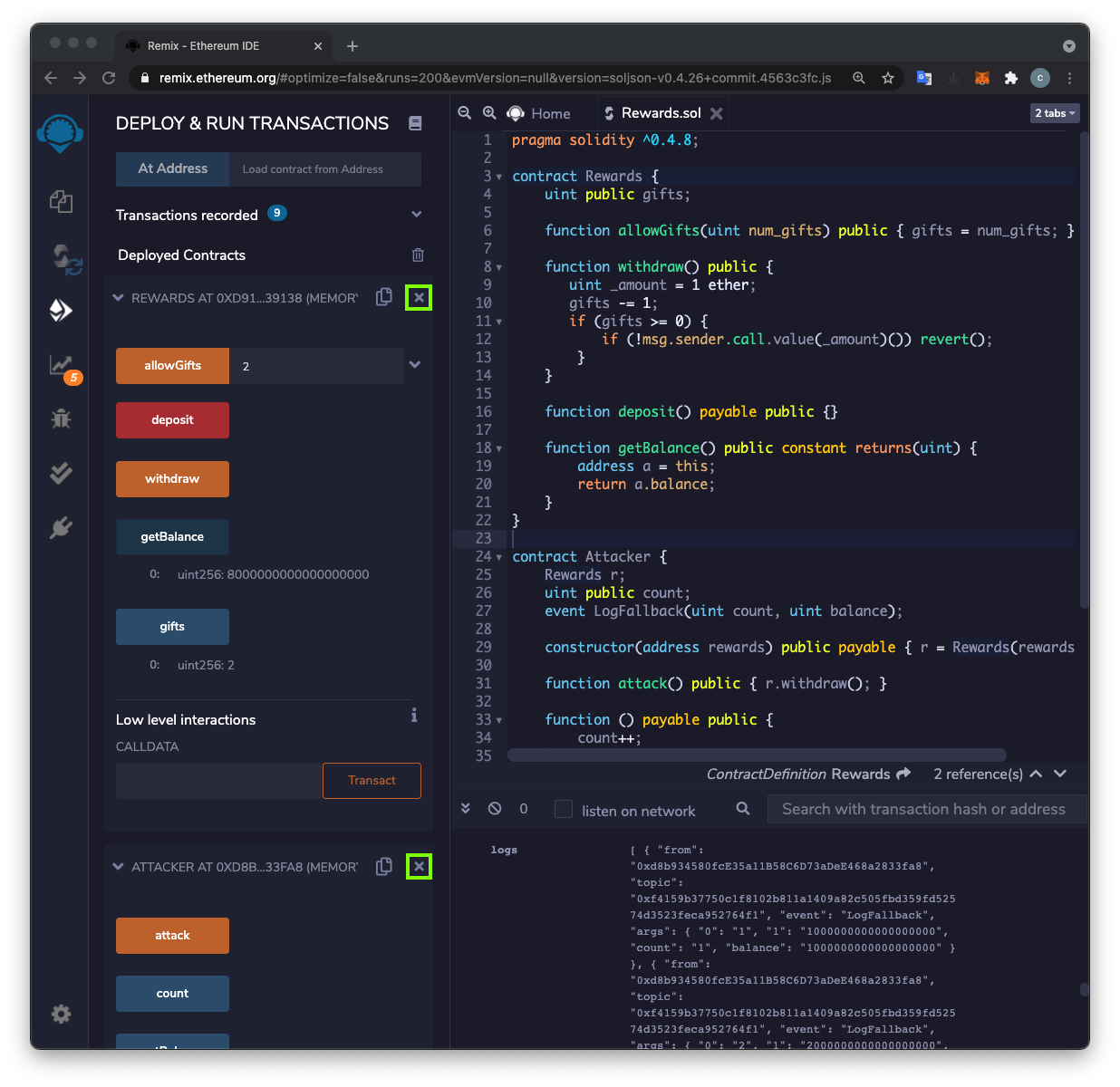This screenshot has height=1087, width=1120.
Task: Open the Google Translate extension icon
Action: coord(924,78)
